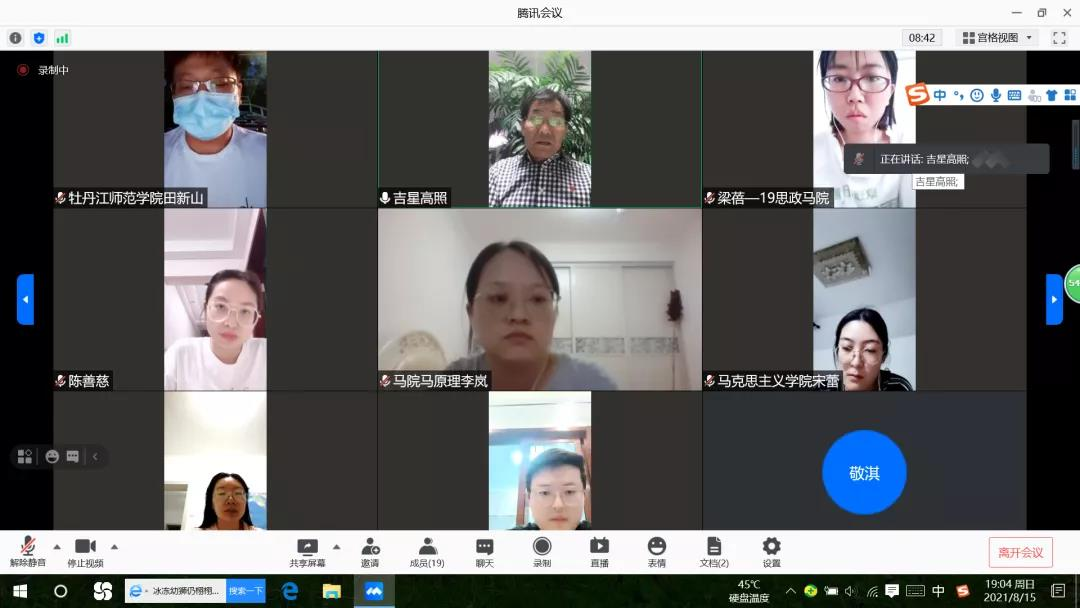Toggle the 中 language indicator in system tray
Image resolution: width=1080 pixels, height=608 pixels.
click(x=938, y=591)
